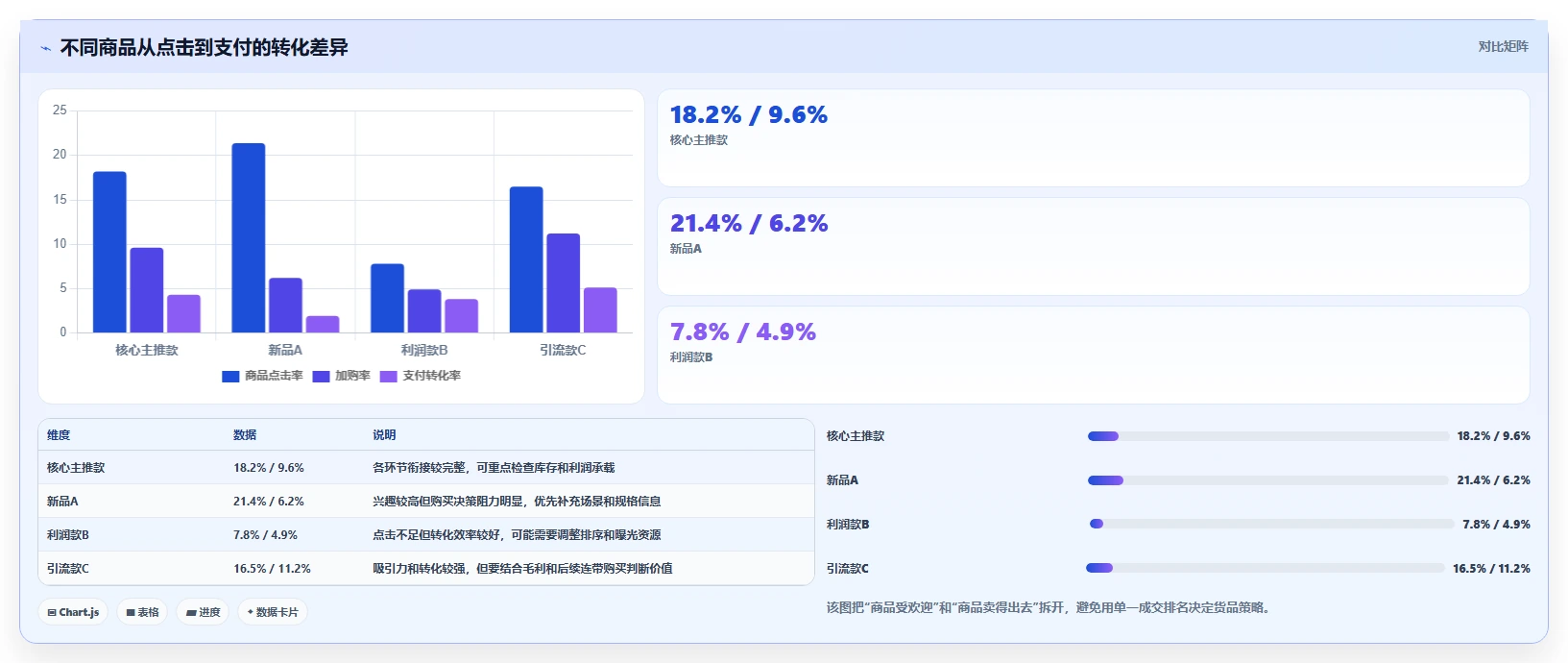Click the 数据 column header
This screenshot has width=1568, height=663.
tap(245, 435)
